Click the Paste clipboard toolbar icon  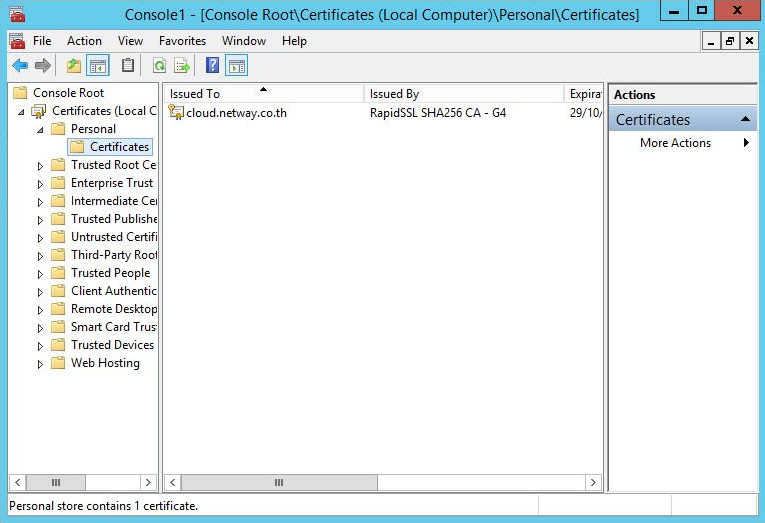(128, 66)
